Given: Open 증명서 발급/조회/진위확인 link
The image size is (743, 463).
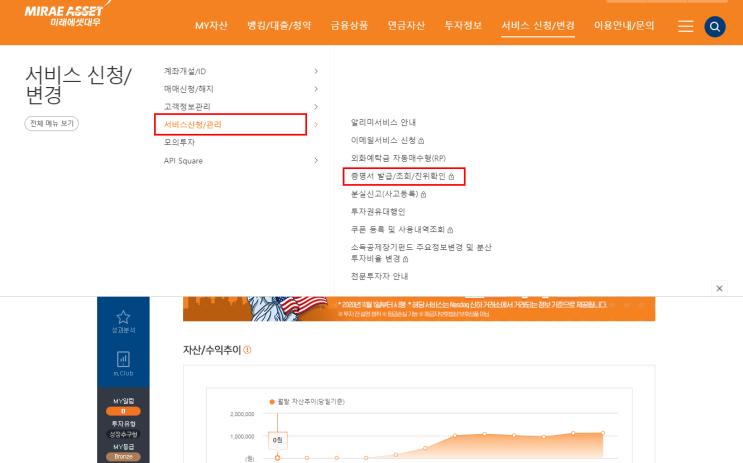Looking at the screenshot, I should (402, 176).
